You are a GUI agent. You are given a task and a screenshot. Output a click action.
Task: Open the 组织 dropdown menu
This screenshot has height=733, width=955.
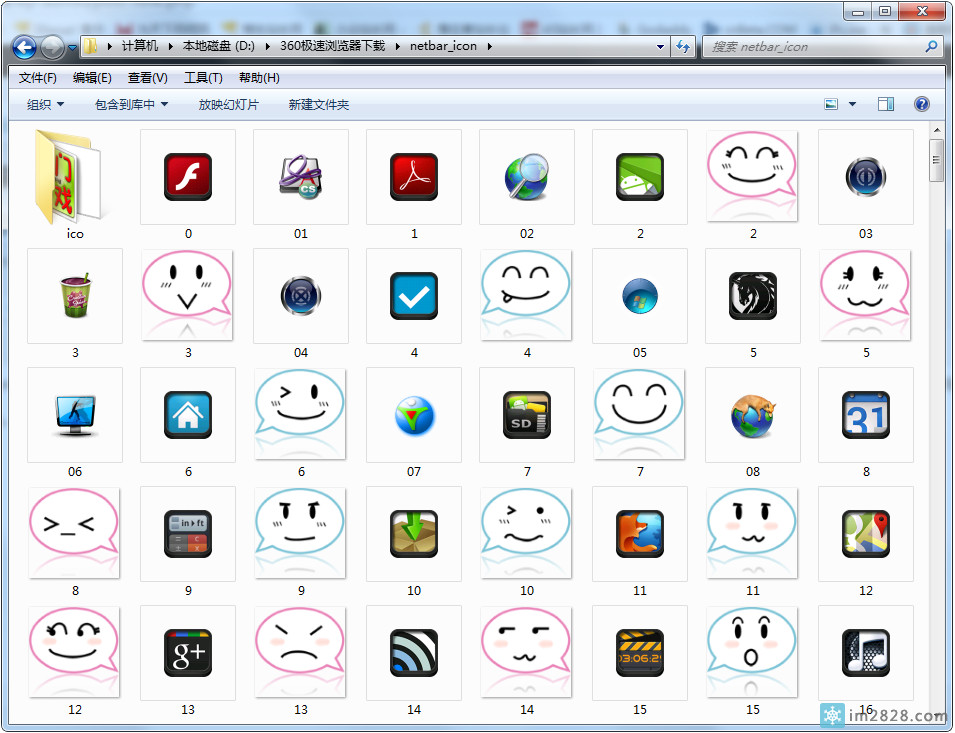click(45, 104)
